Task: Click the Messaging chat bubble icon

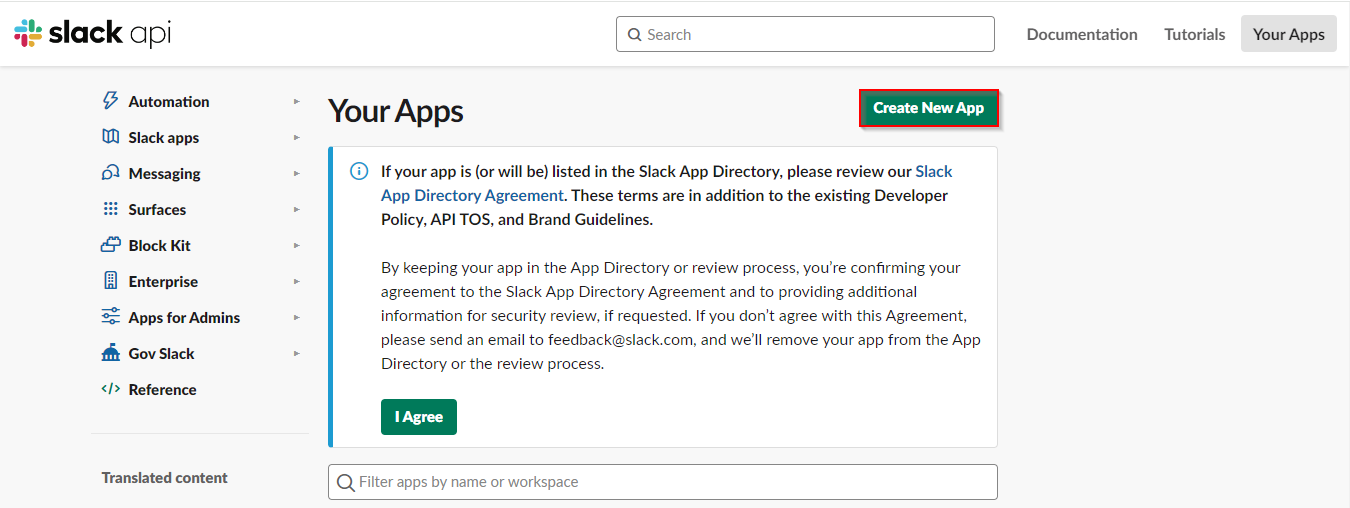Action: pyautogui.click(x=111, y=173)
